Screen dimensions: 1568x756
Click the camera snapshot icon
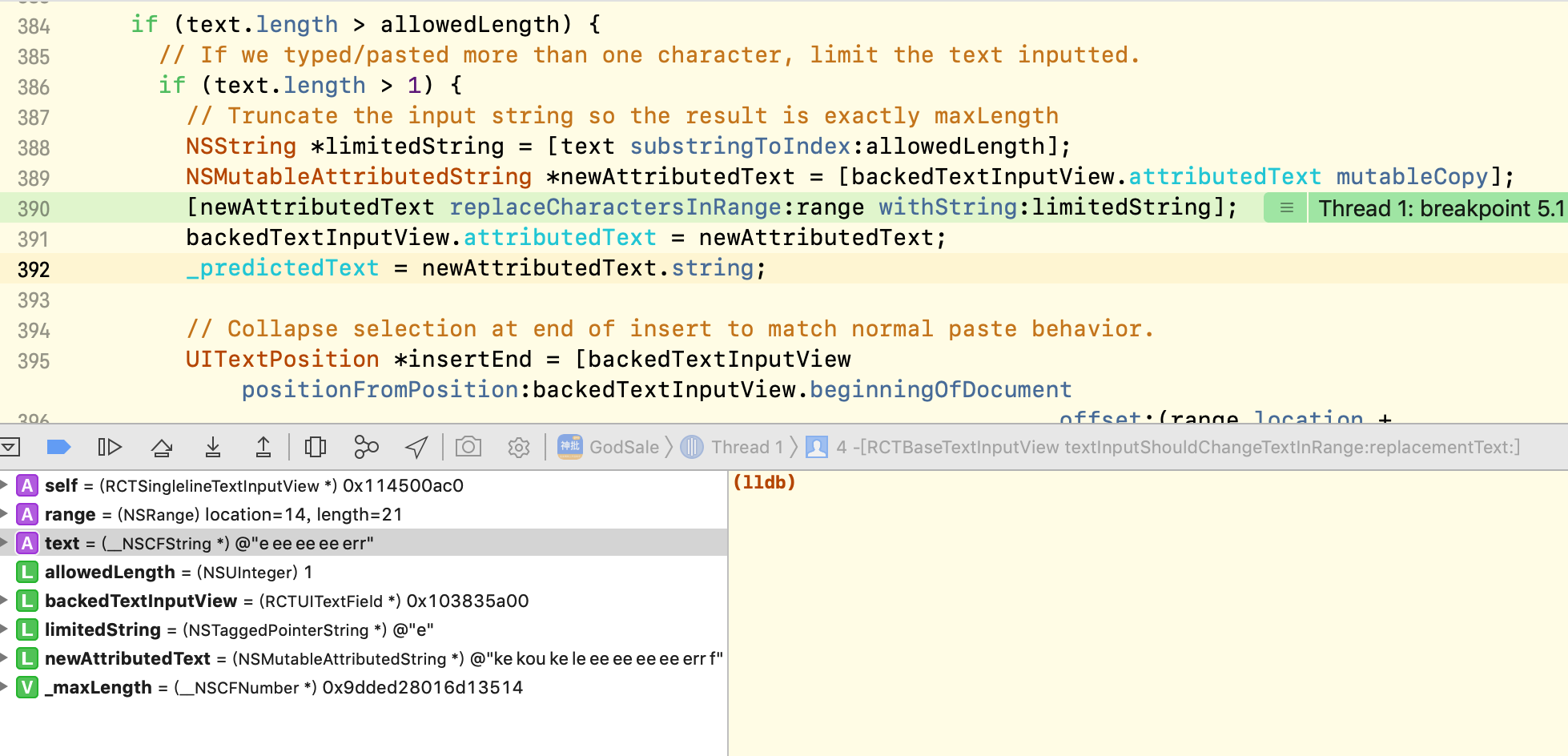468,447
